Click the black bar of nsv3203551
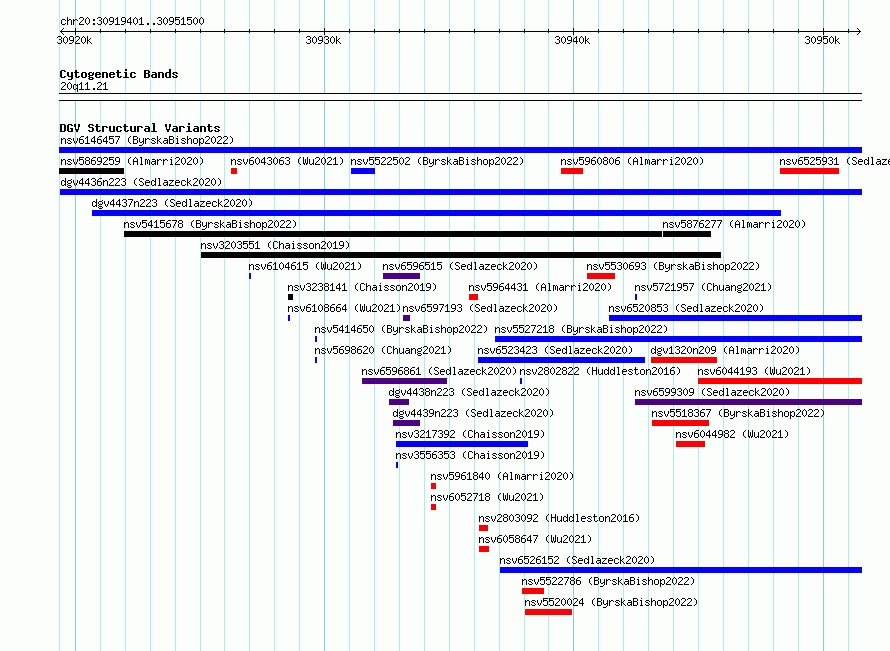 click(461, 255)
